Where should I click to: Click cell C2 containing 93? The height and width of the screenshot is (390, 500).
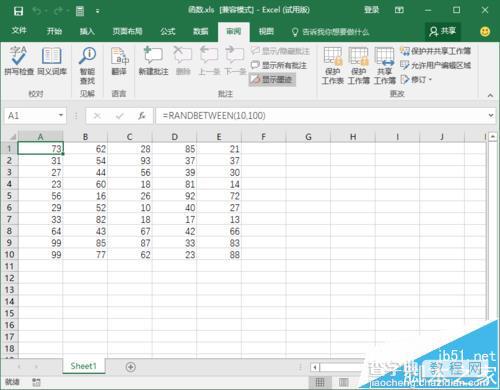click(x=130, y=161)
